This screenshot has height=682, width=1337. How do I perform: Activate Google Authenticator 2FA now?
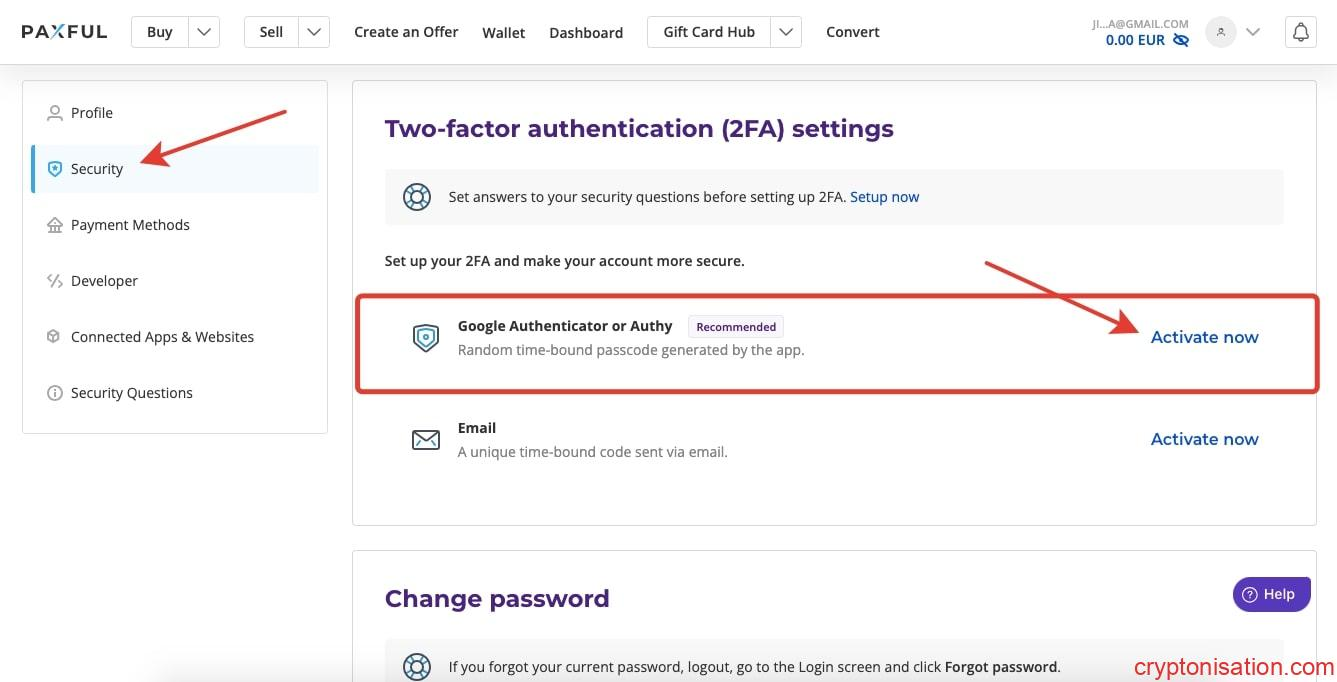[1204, 337]
